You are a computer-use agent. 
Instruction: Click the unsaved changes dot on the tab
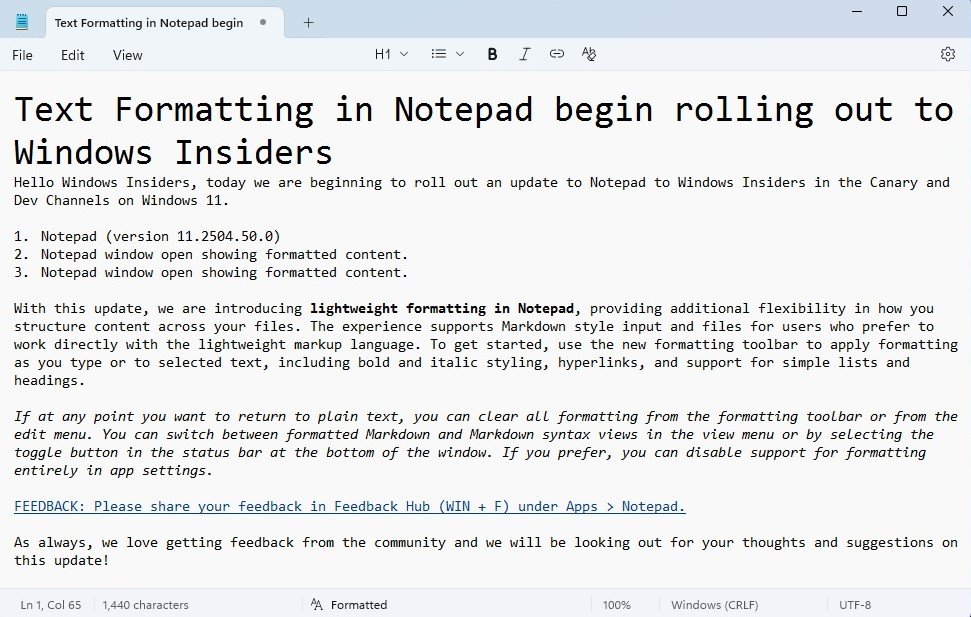[x=263, y=22]
